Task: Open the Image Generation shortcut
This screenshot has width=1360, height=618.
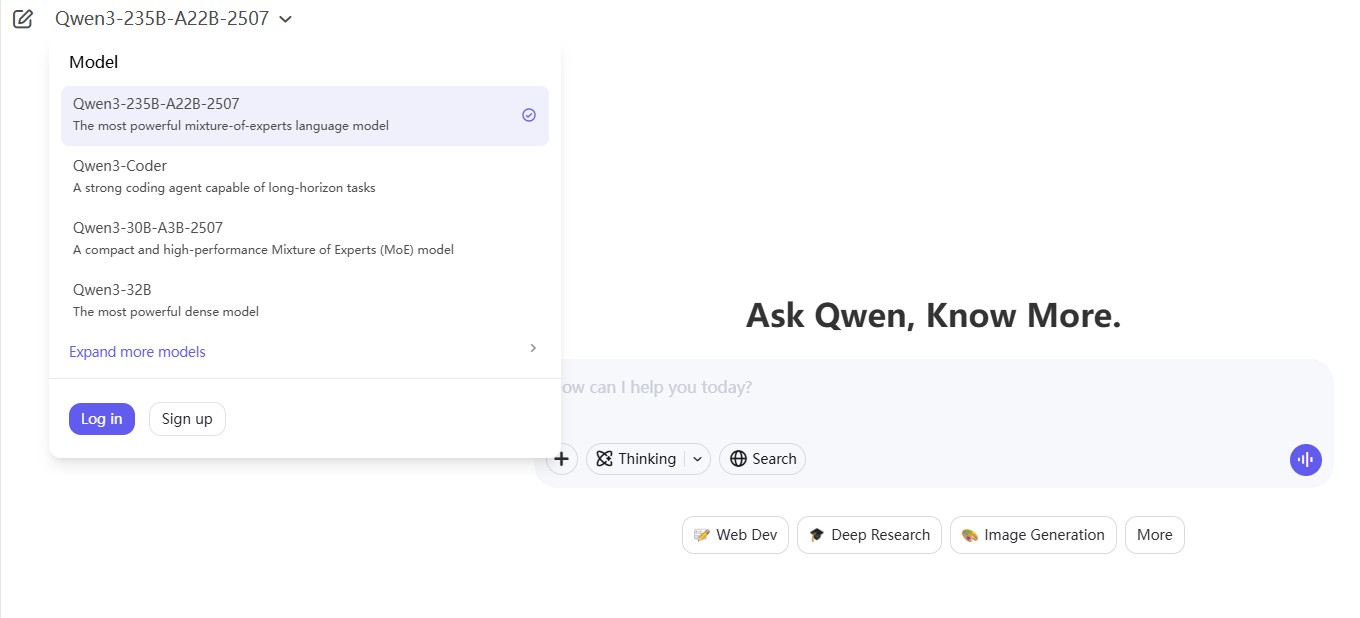Action: click(x=1034, y=535)
